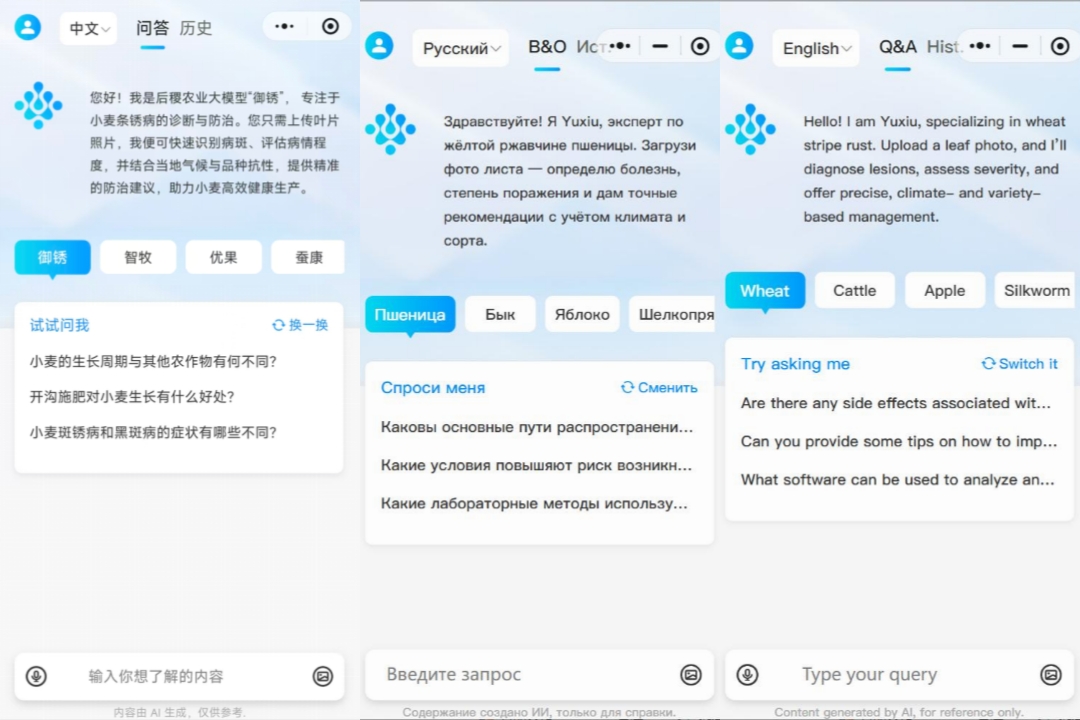Click image upload icon next to Type your query

pos(1051,675)
